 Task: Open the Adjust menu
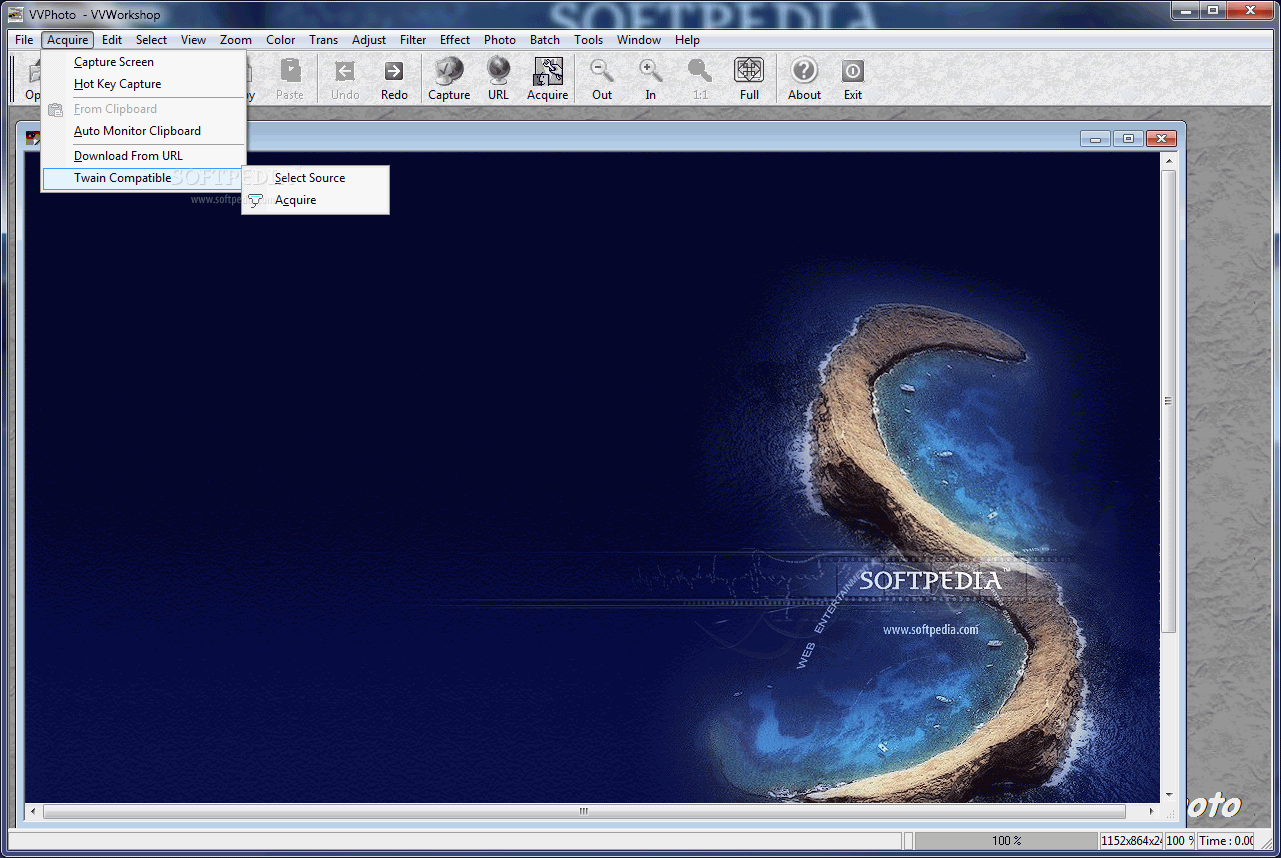tap(369, 40)
